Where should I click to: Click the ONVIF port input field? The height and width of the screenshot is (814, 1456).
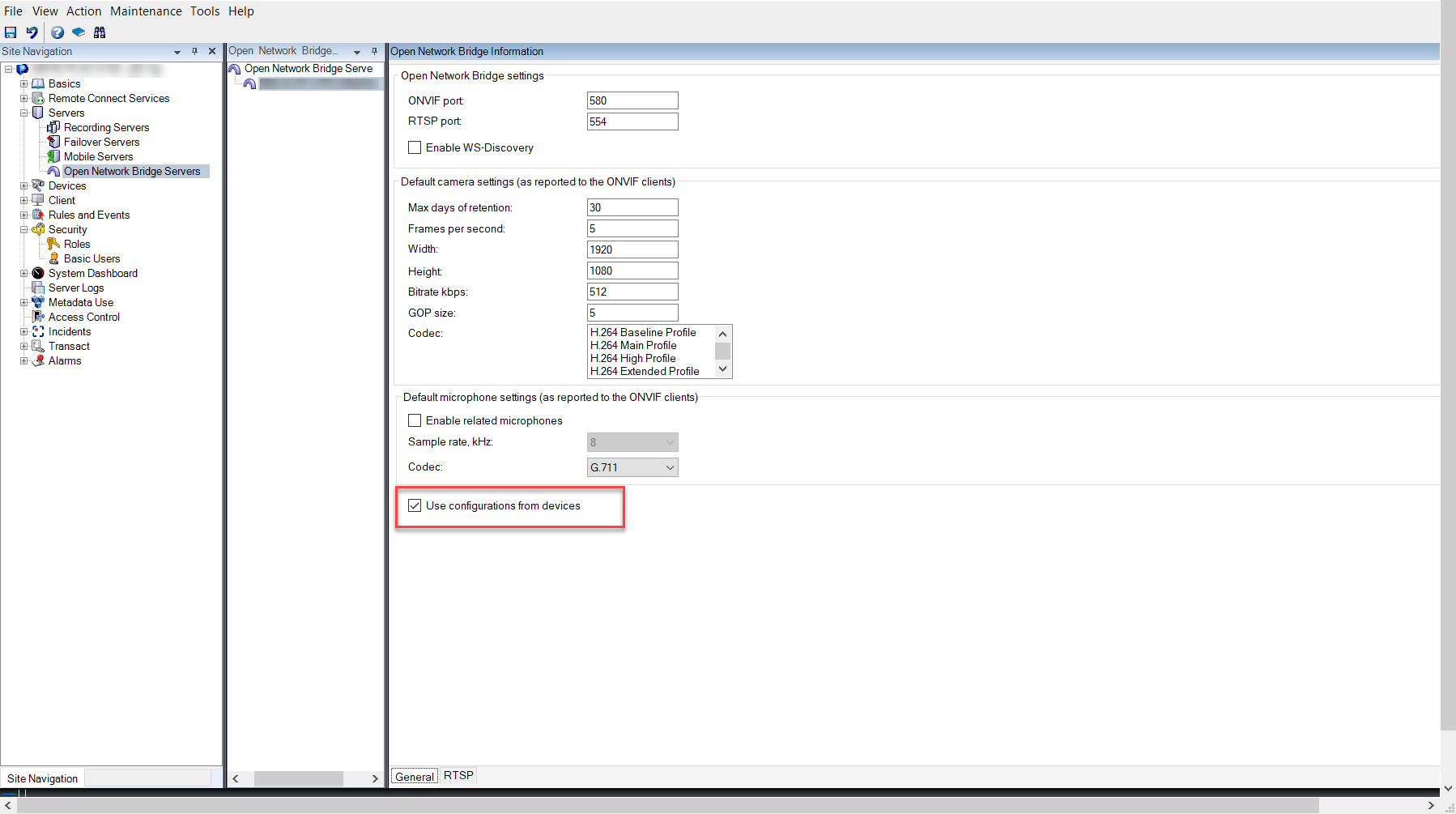click(632, 100)
